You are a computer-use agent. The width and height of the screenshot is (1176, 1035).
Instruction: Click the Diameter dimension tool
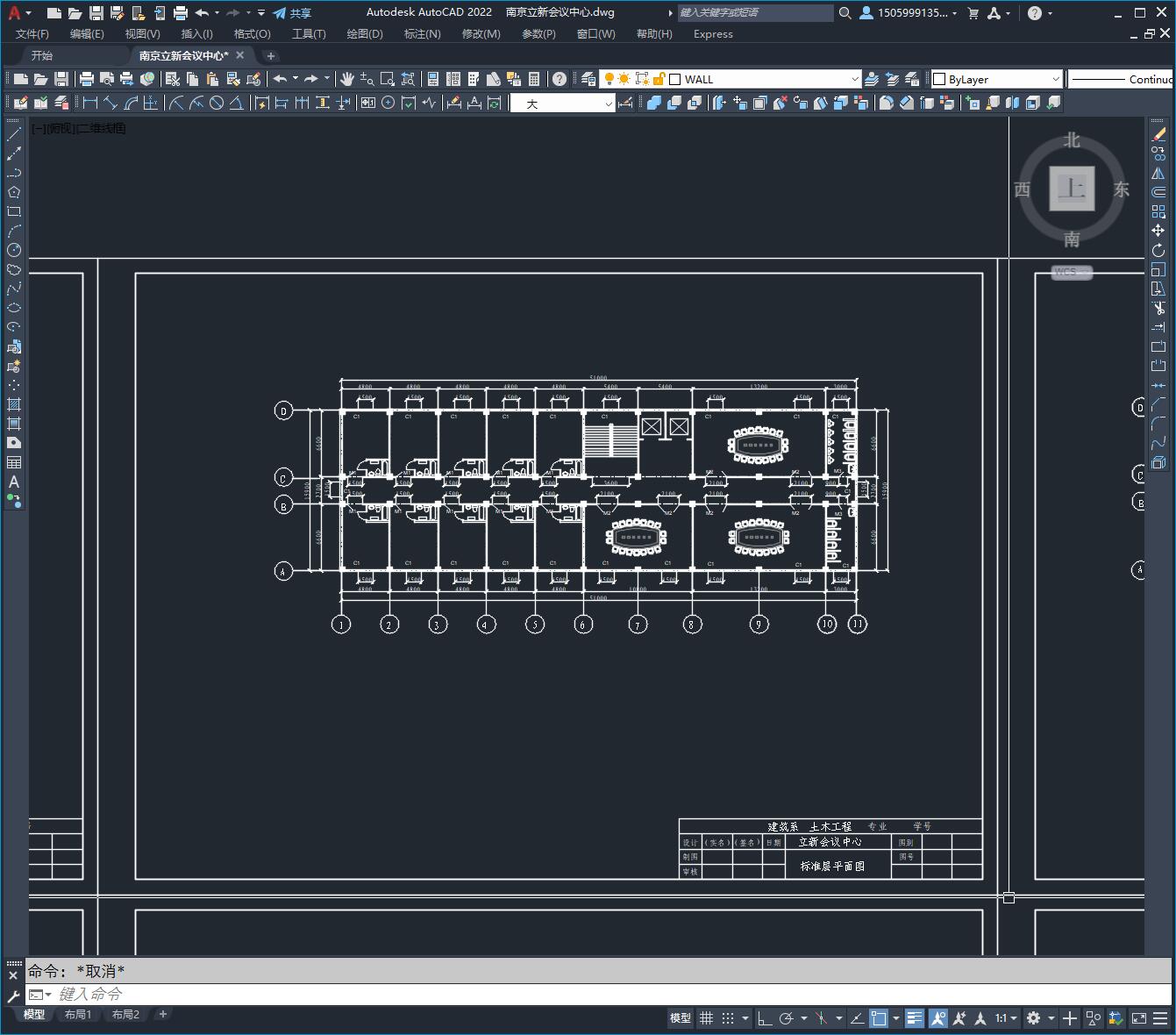(x=217, y=103)
